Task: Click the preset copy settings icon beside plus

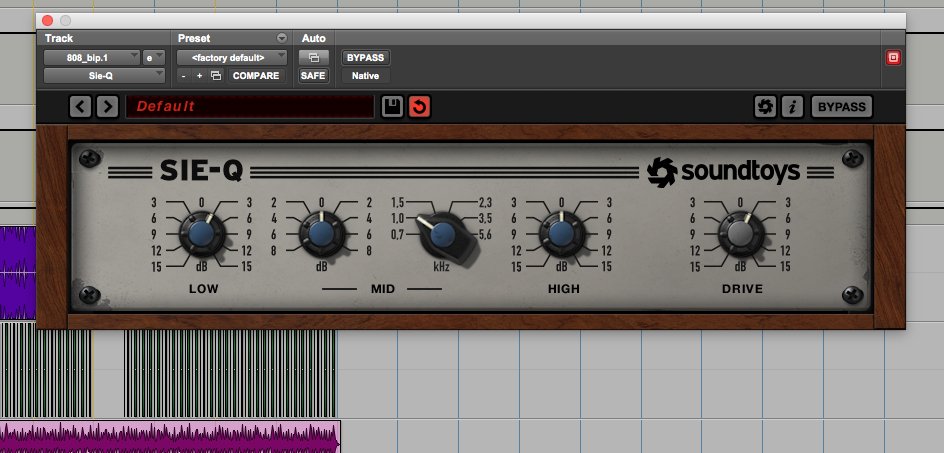Action: 216,76
